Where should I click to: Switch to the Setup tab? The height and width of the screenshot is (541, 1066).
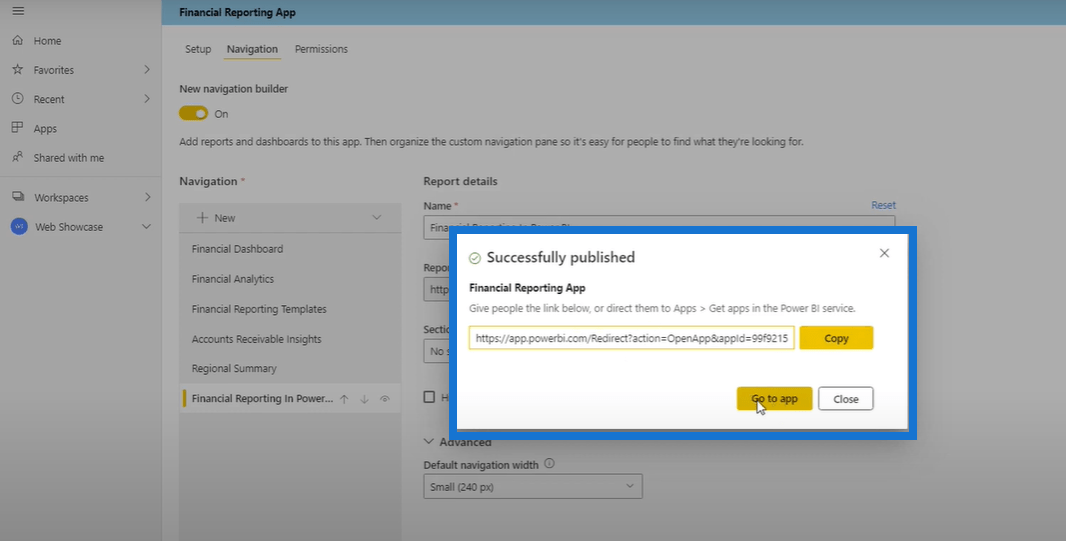point(198,49)
